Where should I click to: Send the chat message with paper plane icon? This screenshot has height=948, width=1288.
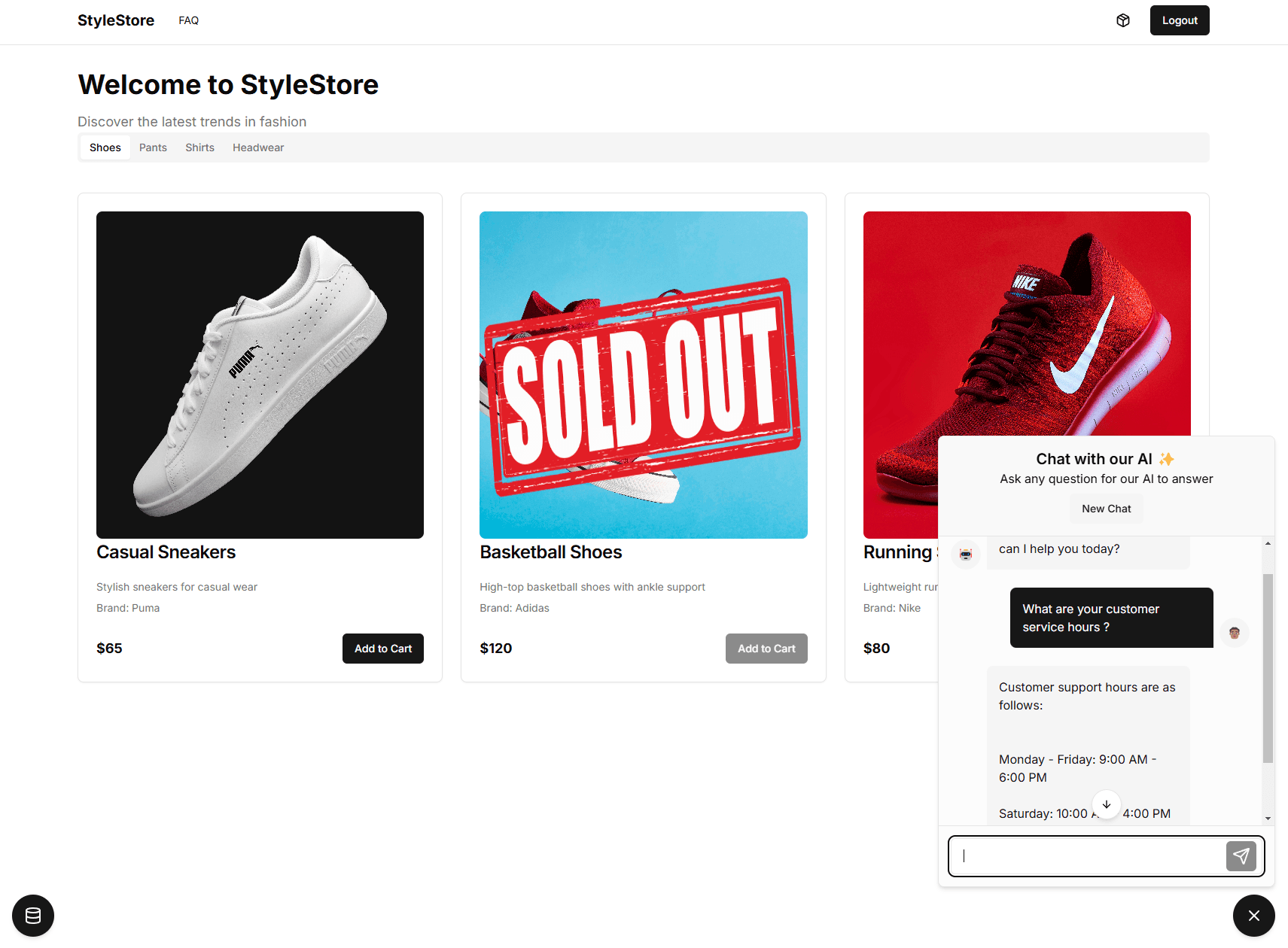1241,856
